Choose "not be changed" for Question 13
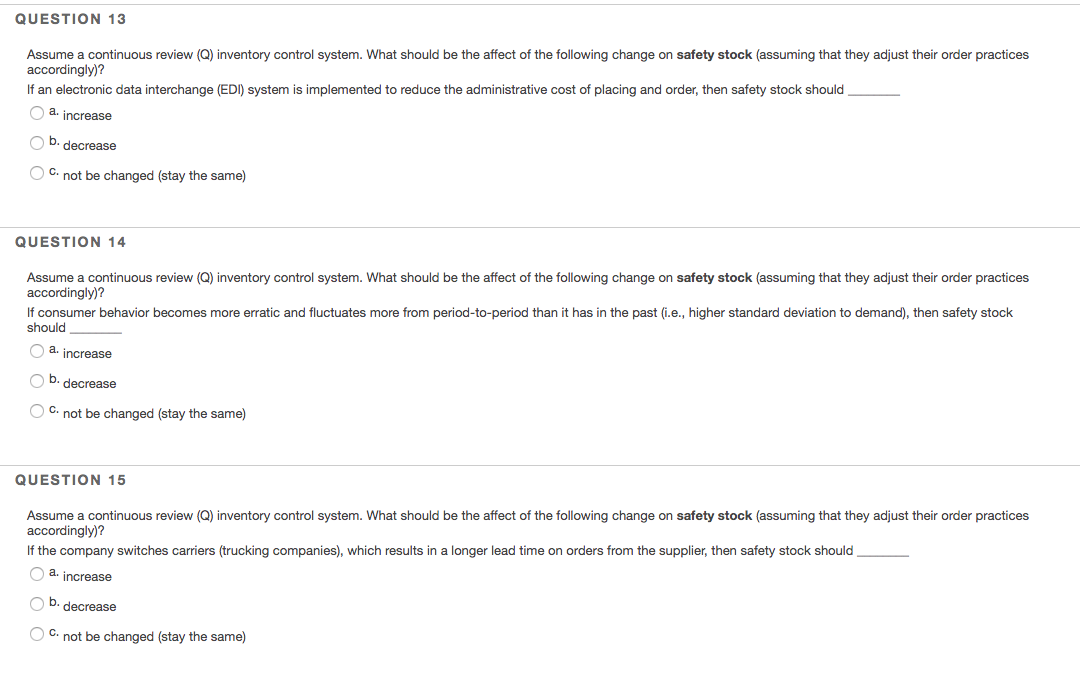The image size is (1080, 678). pyautogui.click(x=36, y=172)
